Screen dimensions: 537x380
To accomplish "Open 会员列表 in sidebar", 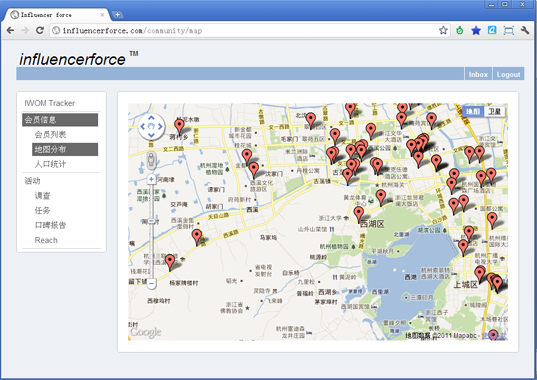I will tap(50, 135).
